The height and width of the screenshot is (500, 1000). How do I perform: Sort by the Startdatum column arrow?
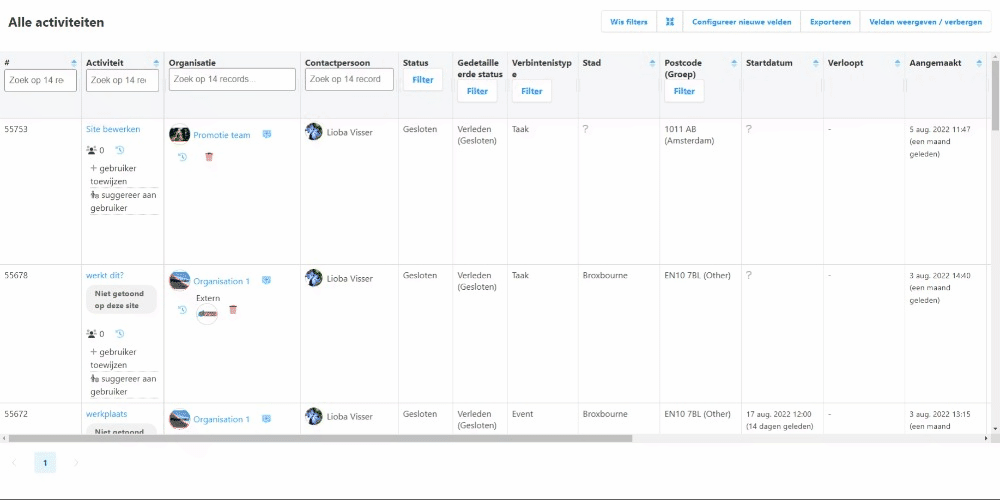[x=816, y=63]
